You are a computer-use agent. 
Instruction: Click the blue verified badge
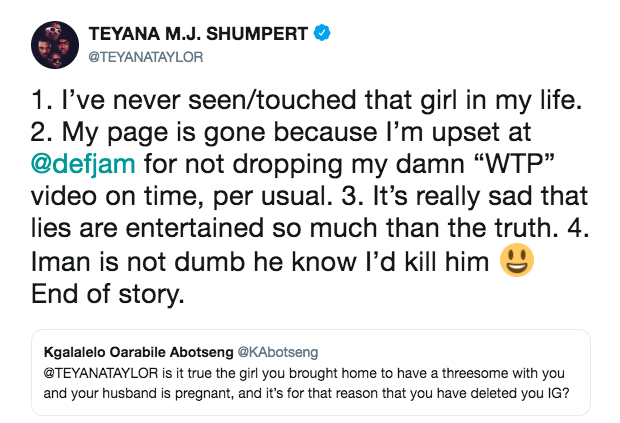click(x=321, y=33)
